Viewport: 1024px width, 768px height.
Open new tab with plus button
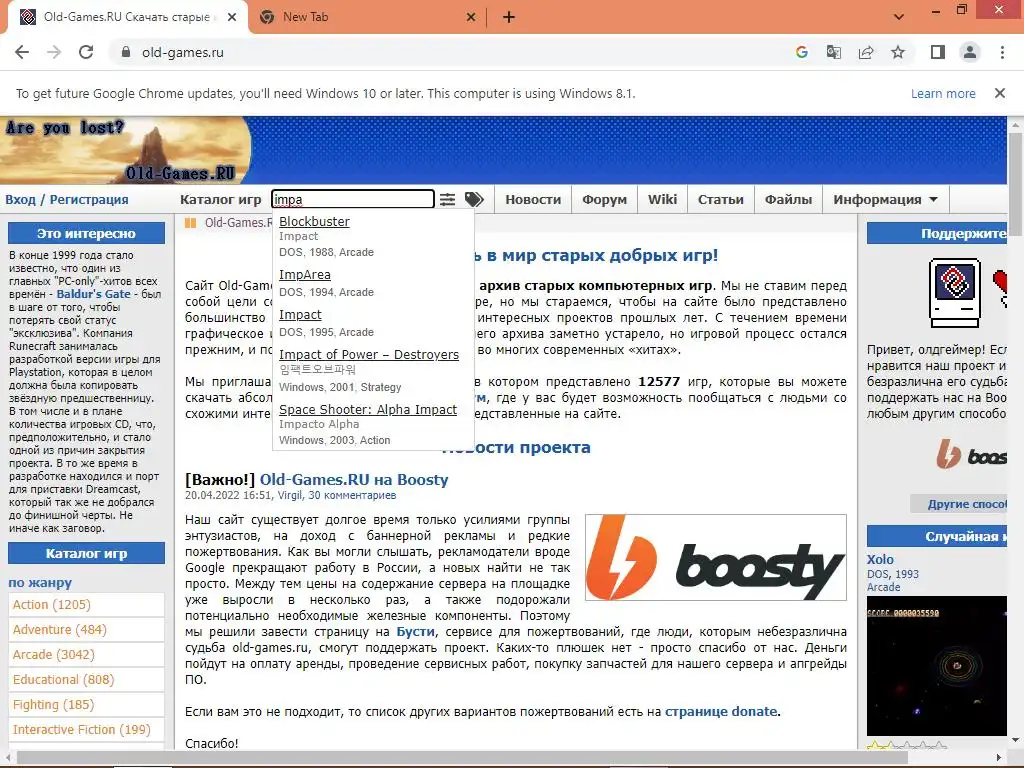(x=509, y=17)
